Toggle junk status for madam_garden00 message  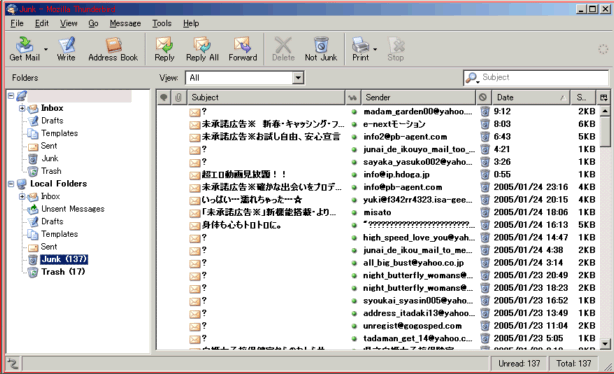click(485, 112)
